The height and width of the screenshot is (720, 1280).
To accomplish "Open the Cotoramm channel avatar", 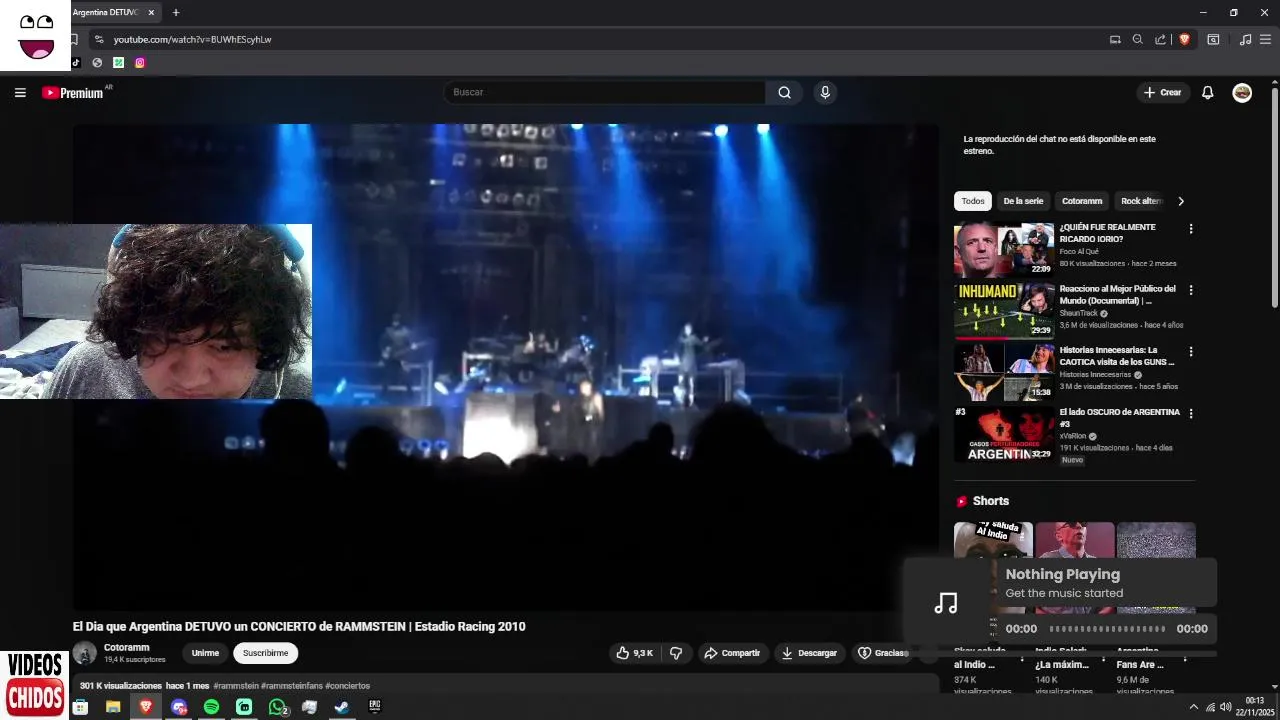I will click(x=85, y=653).
